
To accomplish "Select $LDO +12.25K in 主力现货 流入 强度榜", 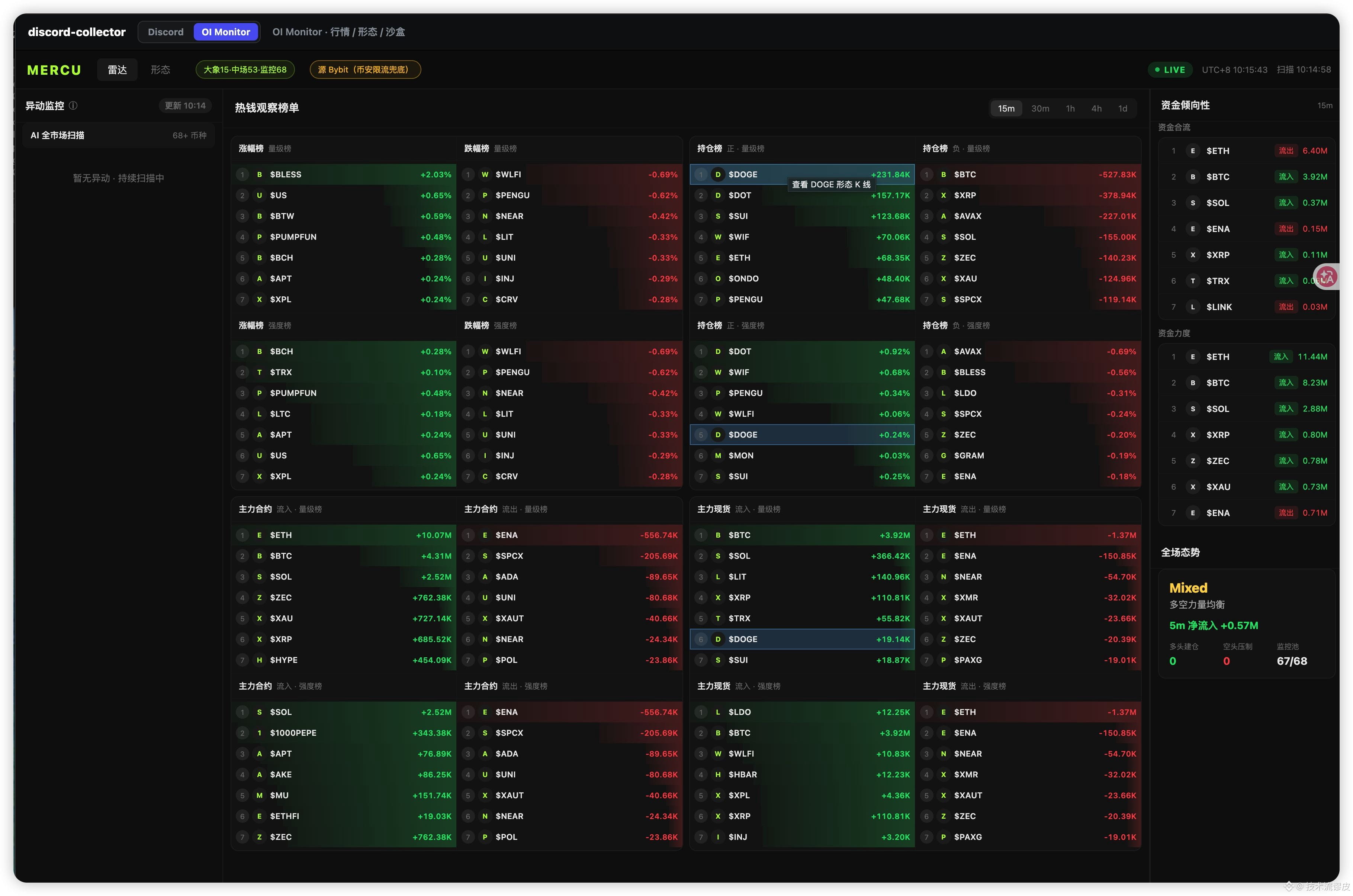I will [x=802, y=712].
